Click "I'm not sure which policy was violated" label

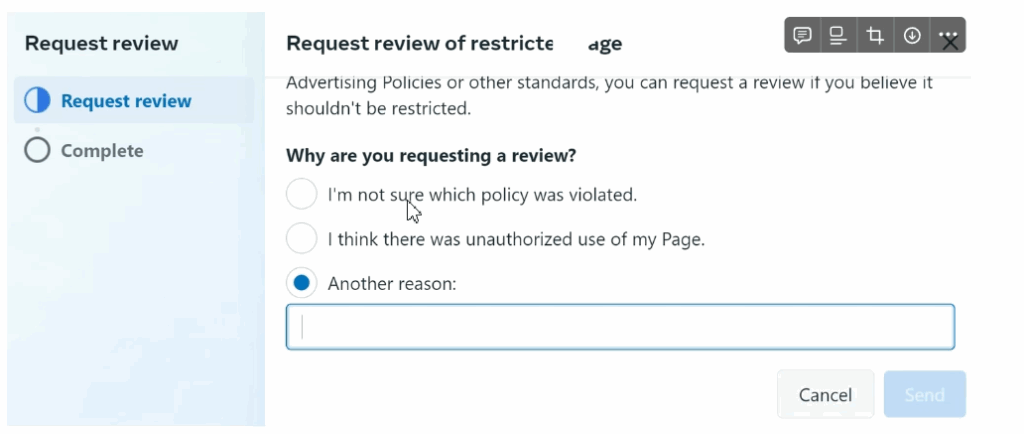tap(482, 195)
